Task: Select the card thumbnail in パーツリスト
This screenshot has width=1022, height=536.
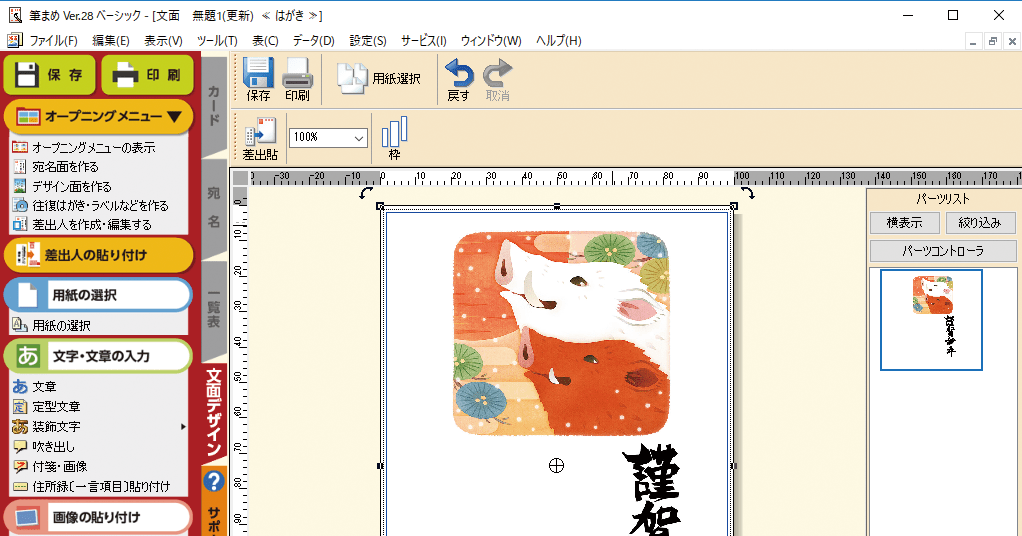Action: 931,320
